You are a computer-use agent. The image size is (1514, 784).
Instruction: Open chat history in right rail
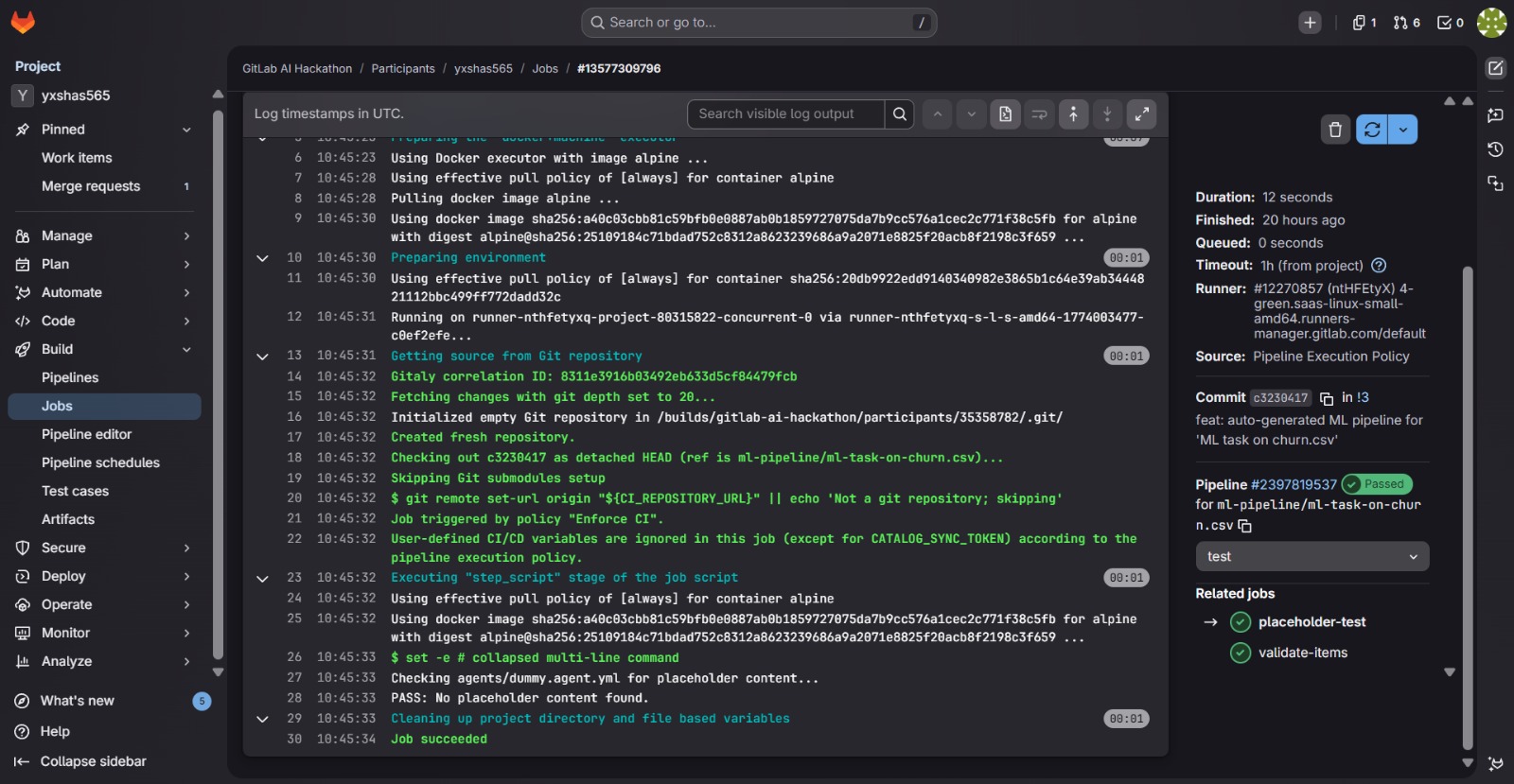(1495, 149)
